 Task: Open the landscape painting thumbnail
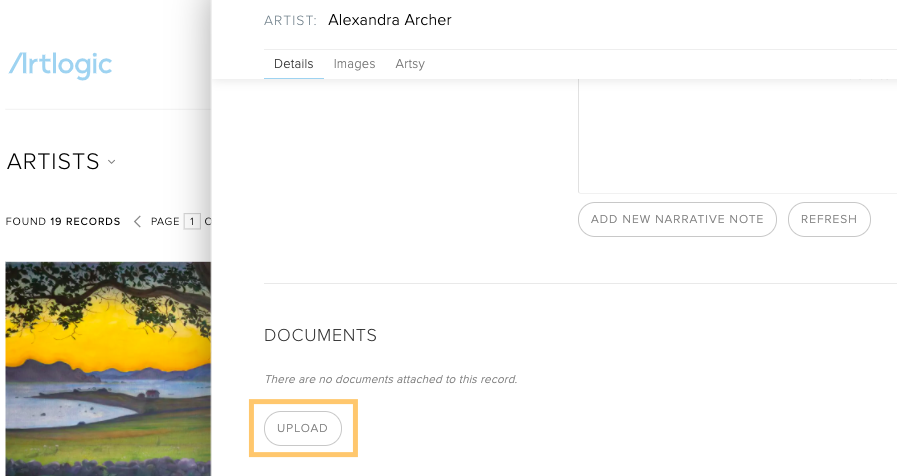click(108, 369)
